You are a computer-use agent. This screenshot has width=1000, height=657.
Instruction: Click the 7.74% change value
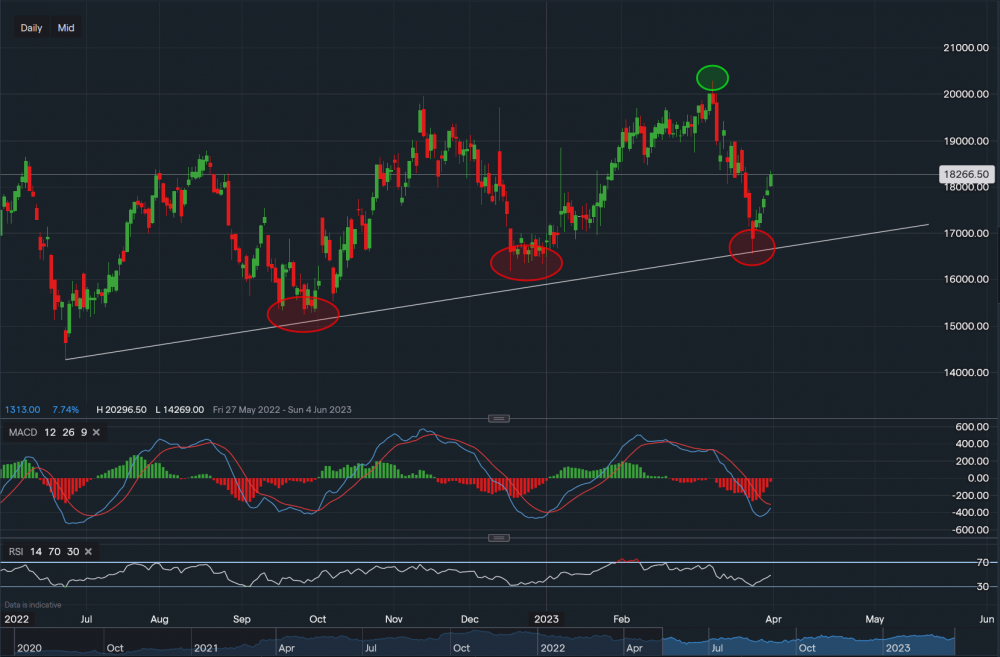pyautogui.click(x=65, y=409)
